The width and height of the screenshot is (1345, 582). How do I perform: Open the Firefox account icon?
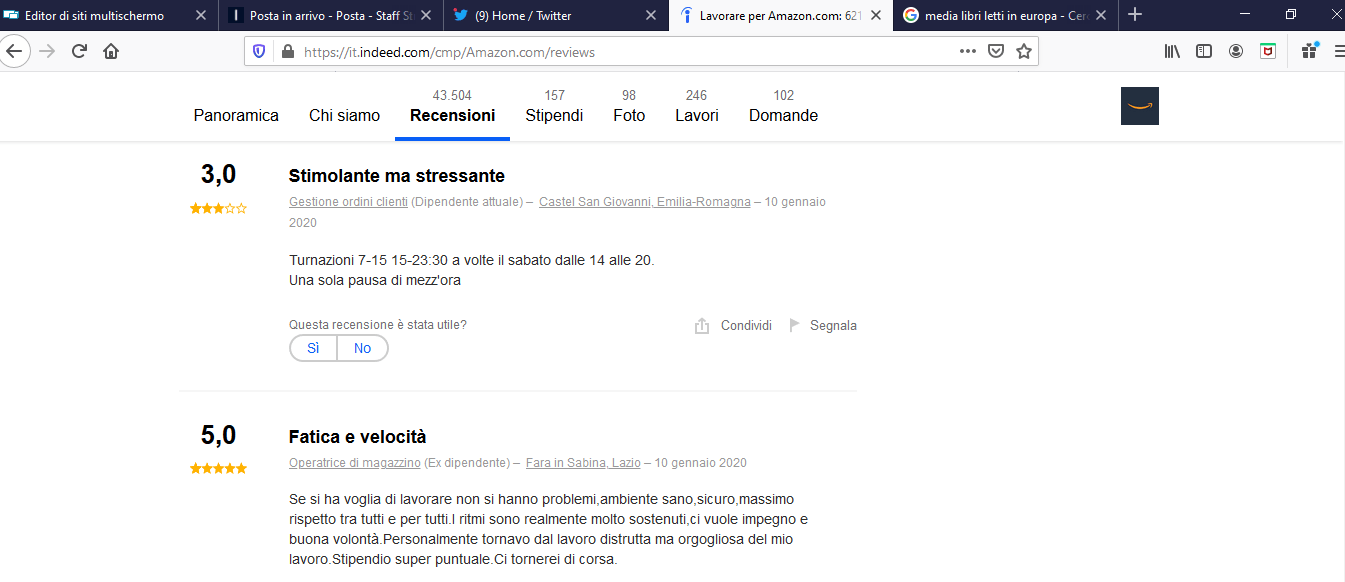[x=1236, y=51]
